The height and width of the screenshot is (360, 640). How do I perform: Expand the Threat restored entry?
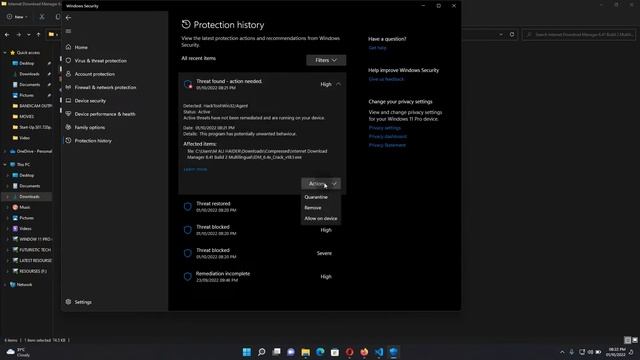coord(262,207)
